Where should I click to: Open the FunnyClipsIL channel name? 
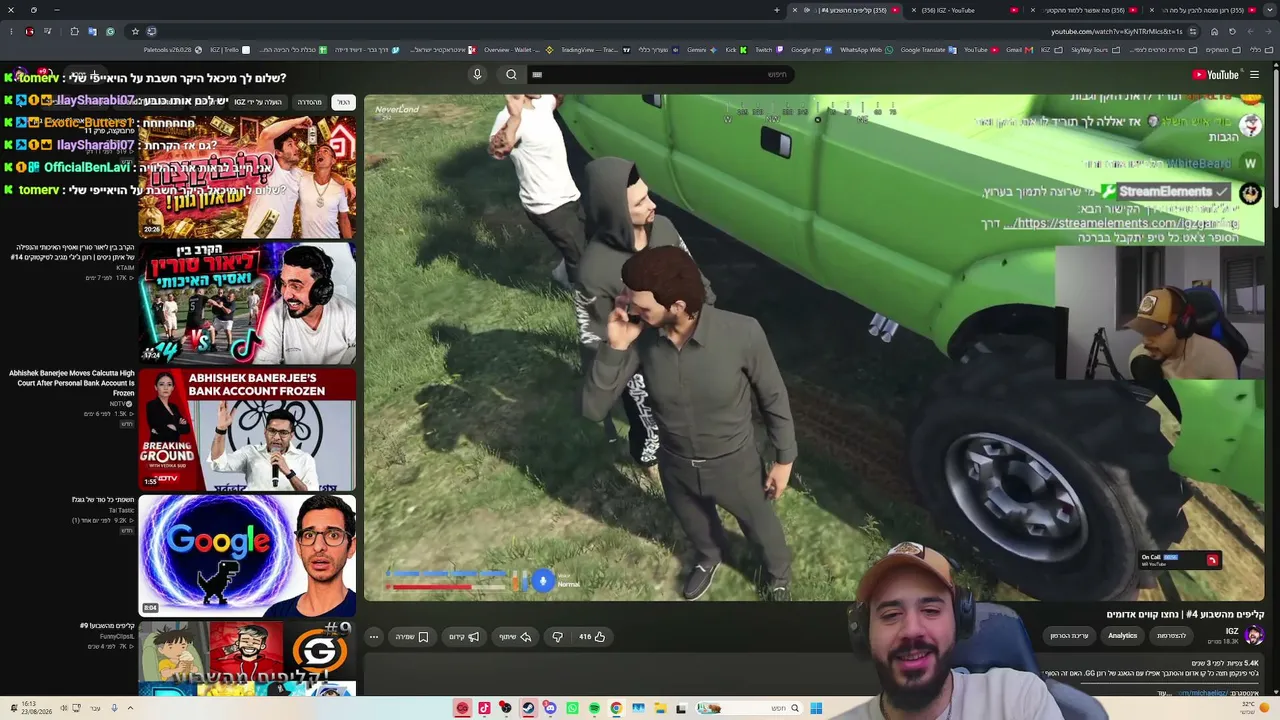tap(117, 636)
